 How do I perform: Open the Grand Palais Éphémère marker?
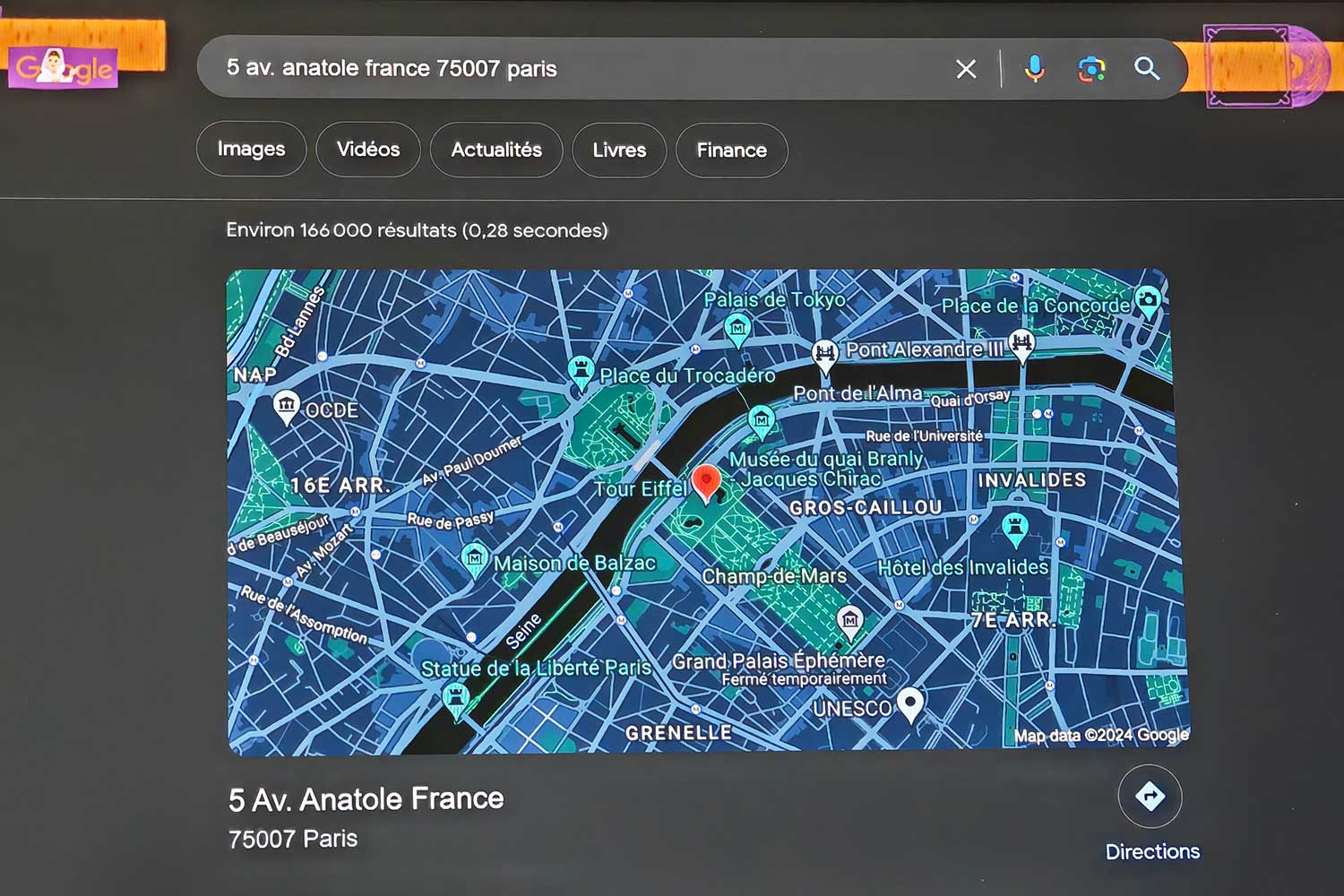(x=849, y=620)
